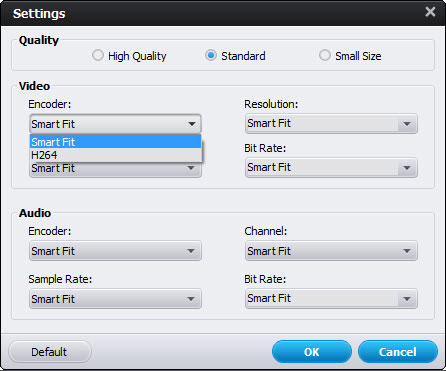Click the arrow icon on Audio Channel

[x=407, y=251]
